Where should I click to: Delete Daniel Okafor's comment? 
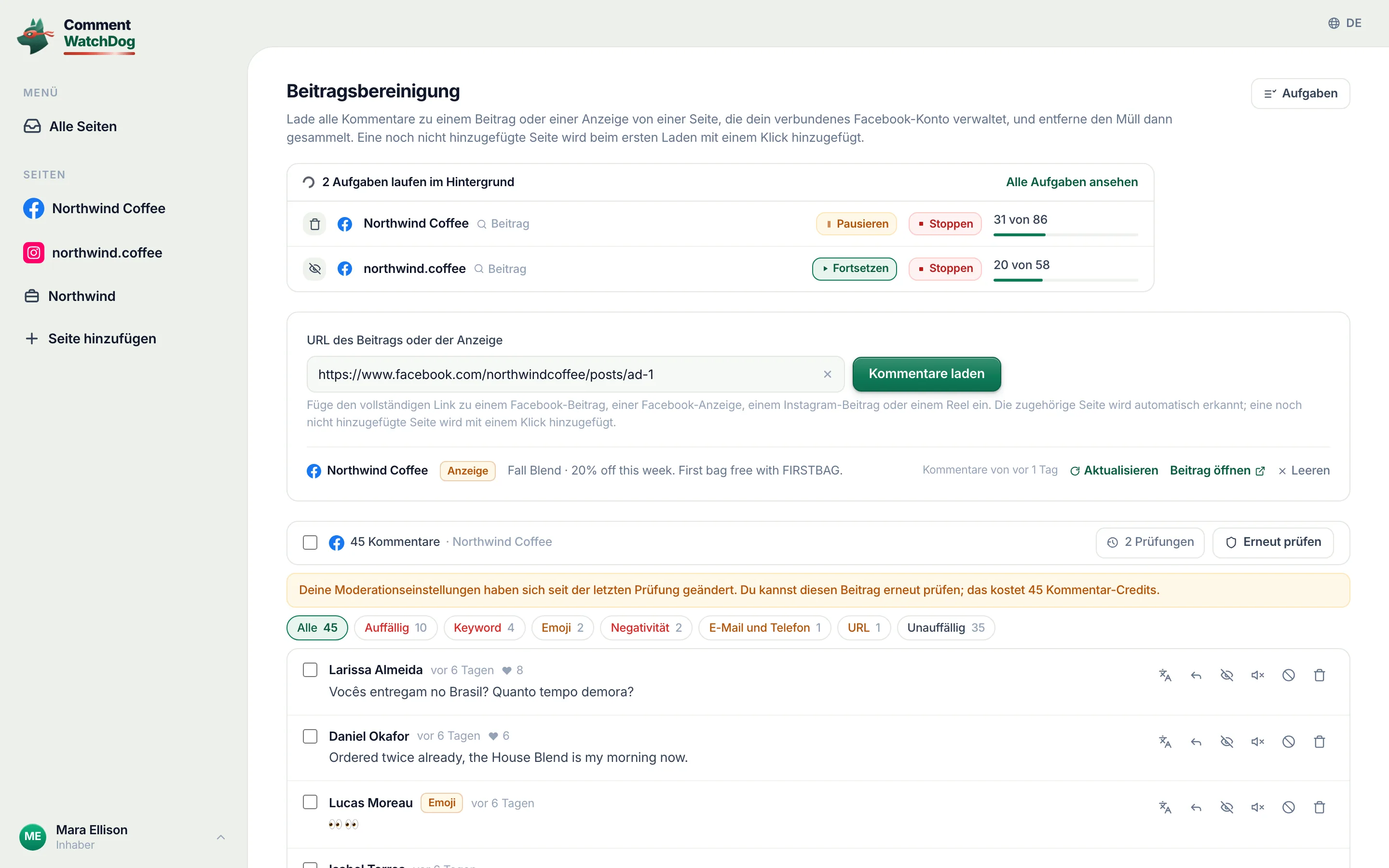coord(1320,742)
